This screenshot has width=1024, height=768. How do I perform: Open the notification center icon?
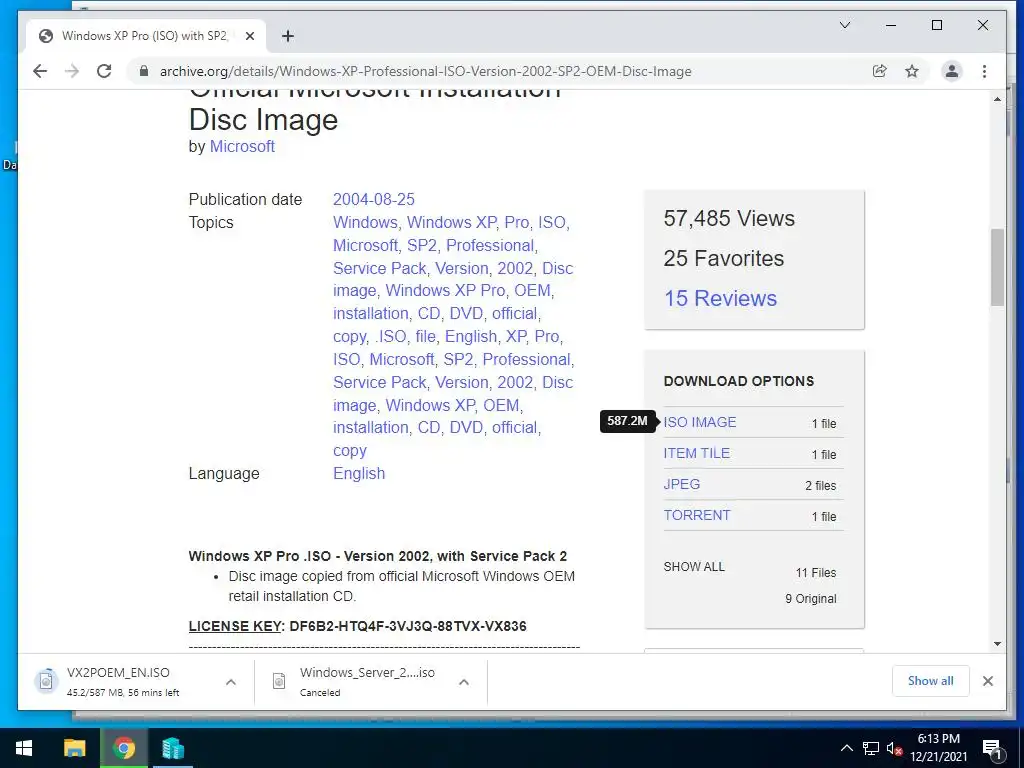(992, 748)
